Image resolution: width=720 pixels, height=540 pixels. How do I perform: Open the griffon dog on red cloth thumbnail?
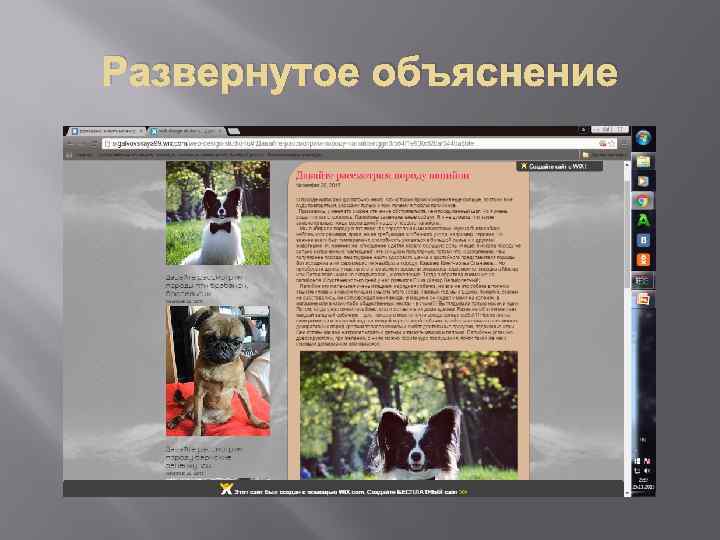coord(218,371)
